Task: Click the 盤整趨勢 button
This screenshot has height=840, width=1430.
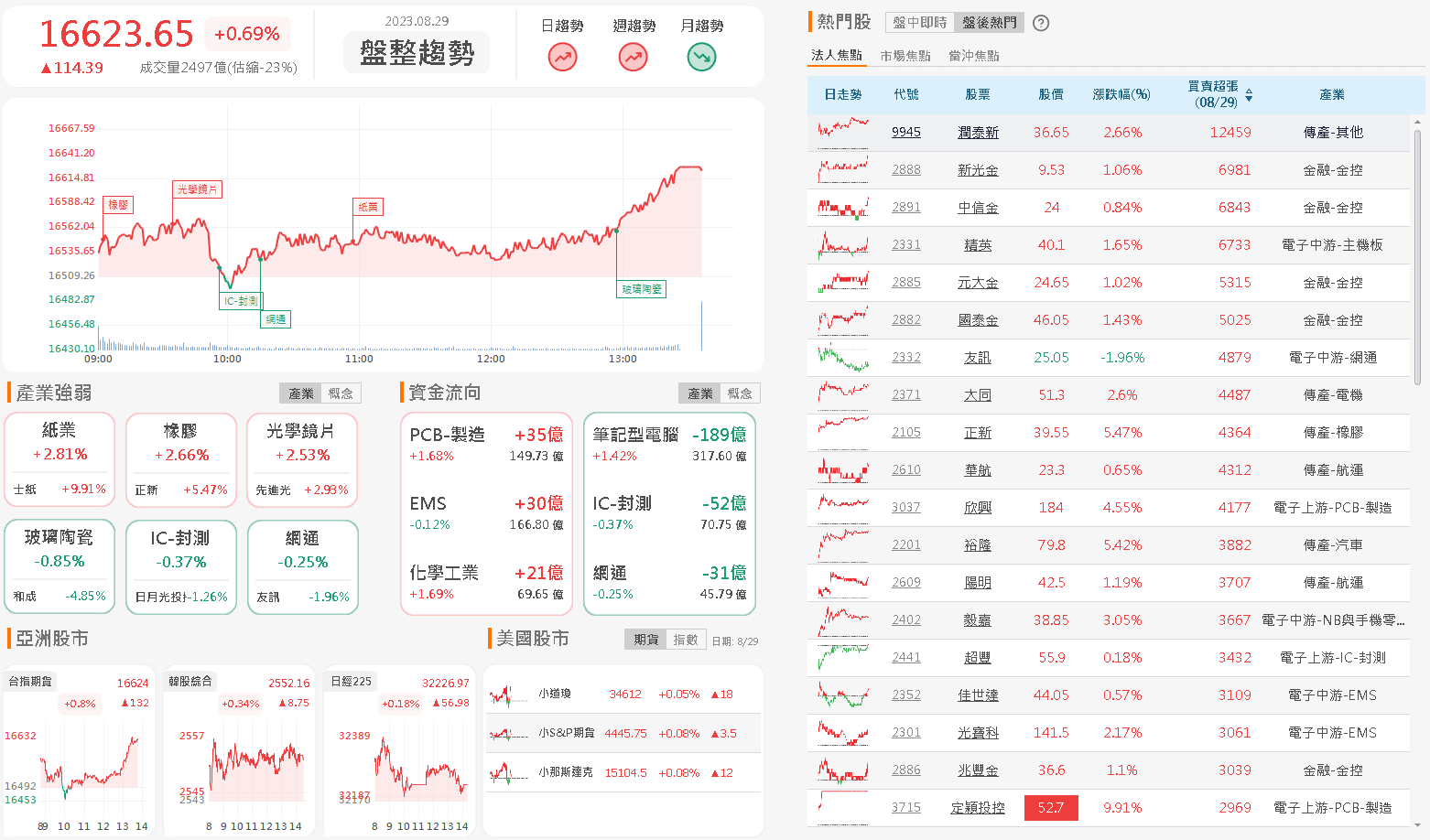Action: pos(417,52)
